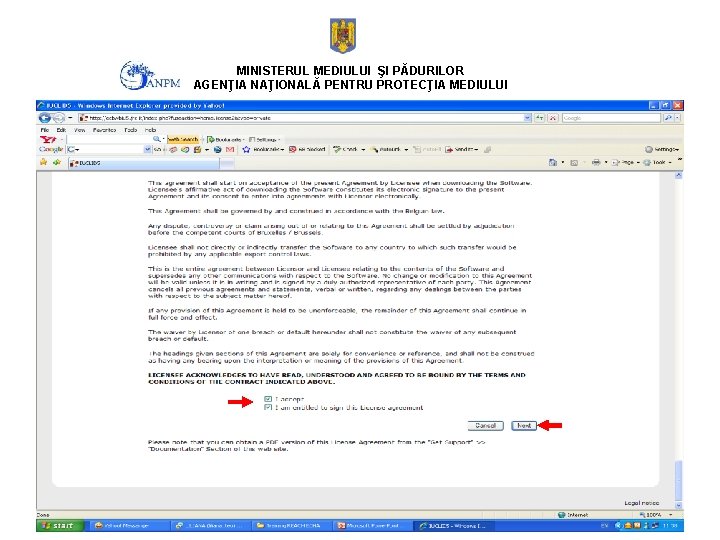Switch to Microsoft PowerPoint taskbar item

(371, 526)
